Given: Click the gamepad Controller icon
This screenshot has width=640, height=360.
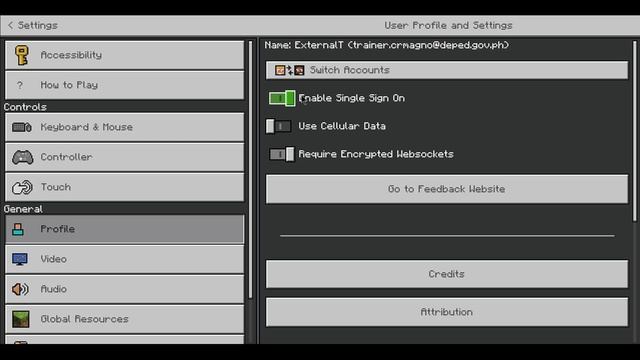Looking at the screenshot, I should (22, 157).
